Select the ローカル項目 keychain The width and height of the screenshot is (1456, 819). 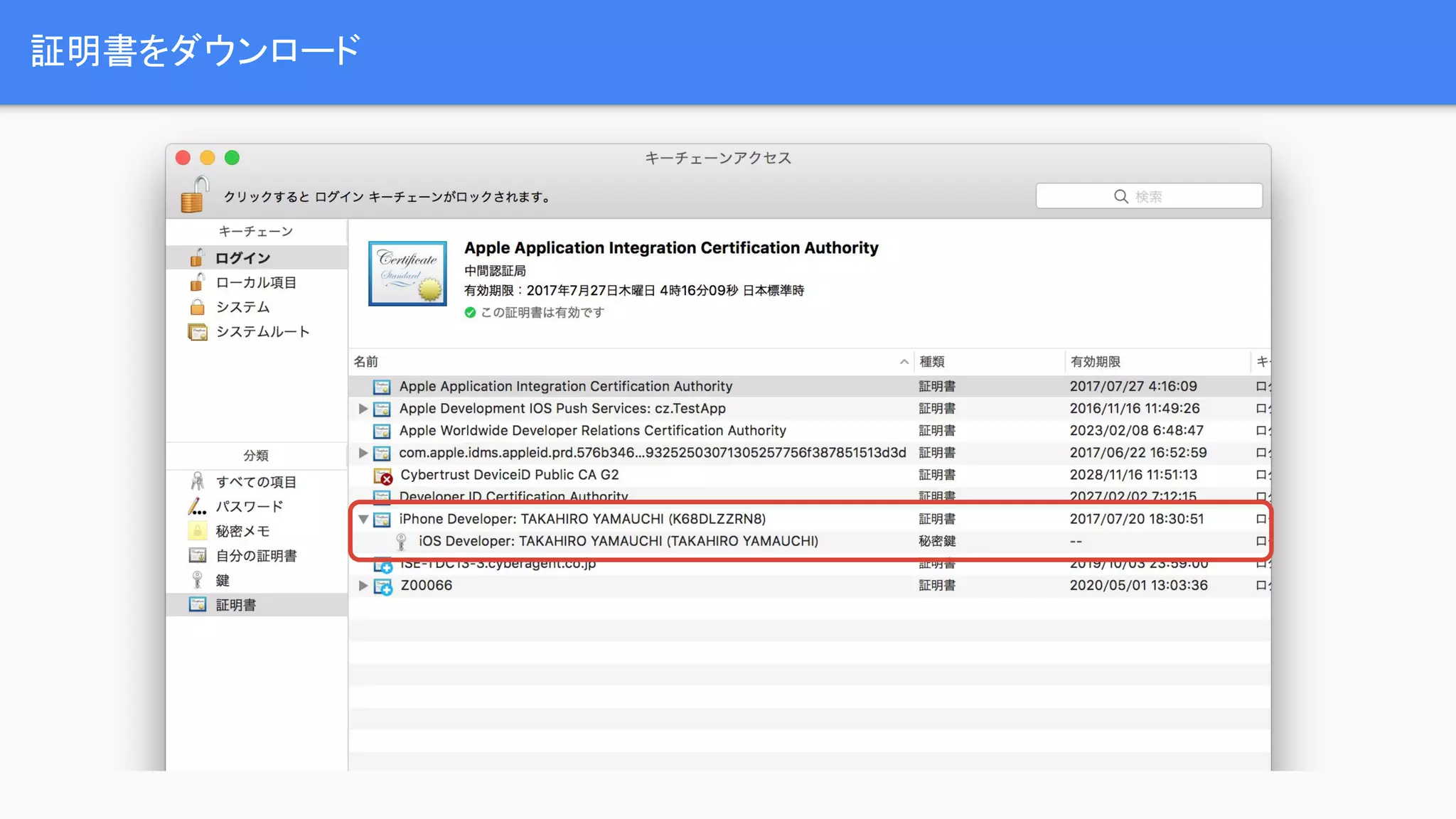click(x=257, y=282)
